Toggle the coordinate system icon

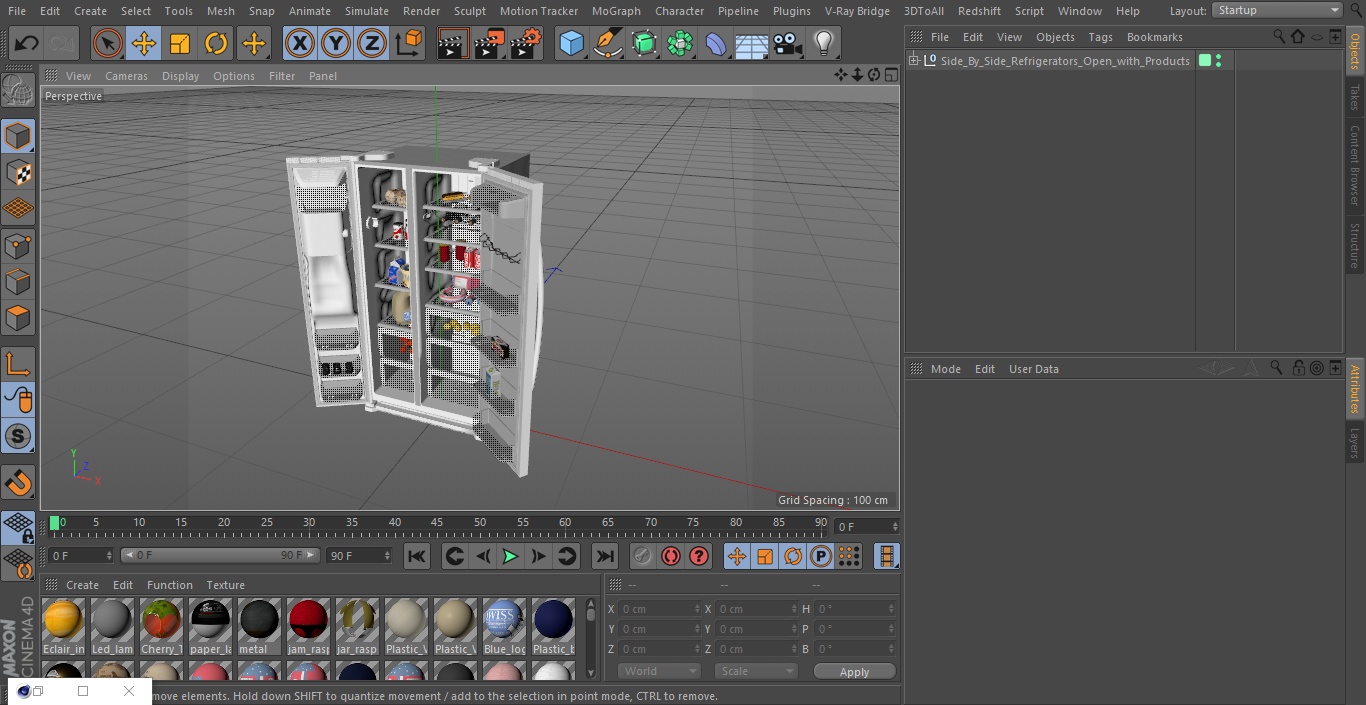409,43
